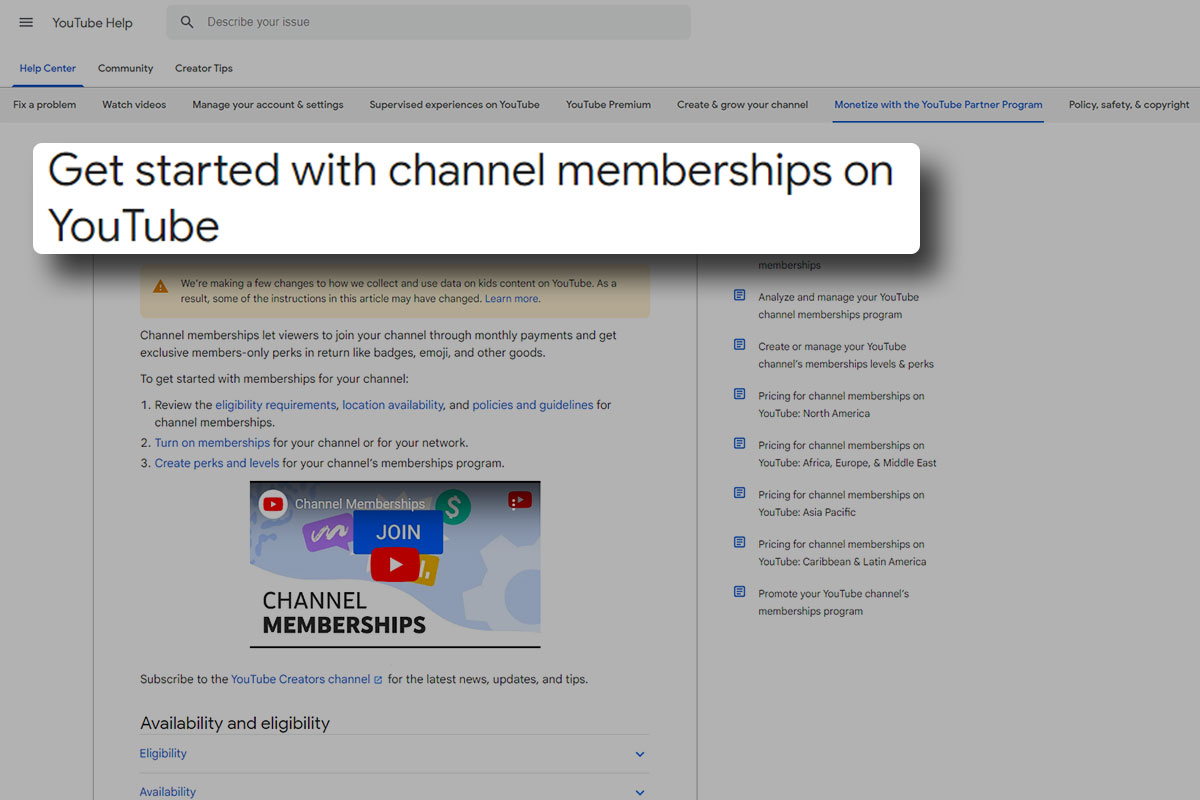
Task: Click the article icon beside "Promote your YouTube channel's memberships program"
Action: [738, 592]
